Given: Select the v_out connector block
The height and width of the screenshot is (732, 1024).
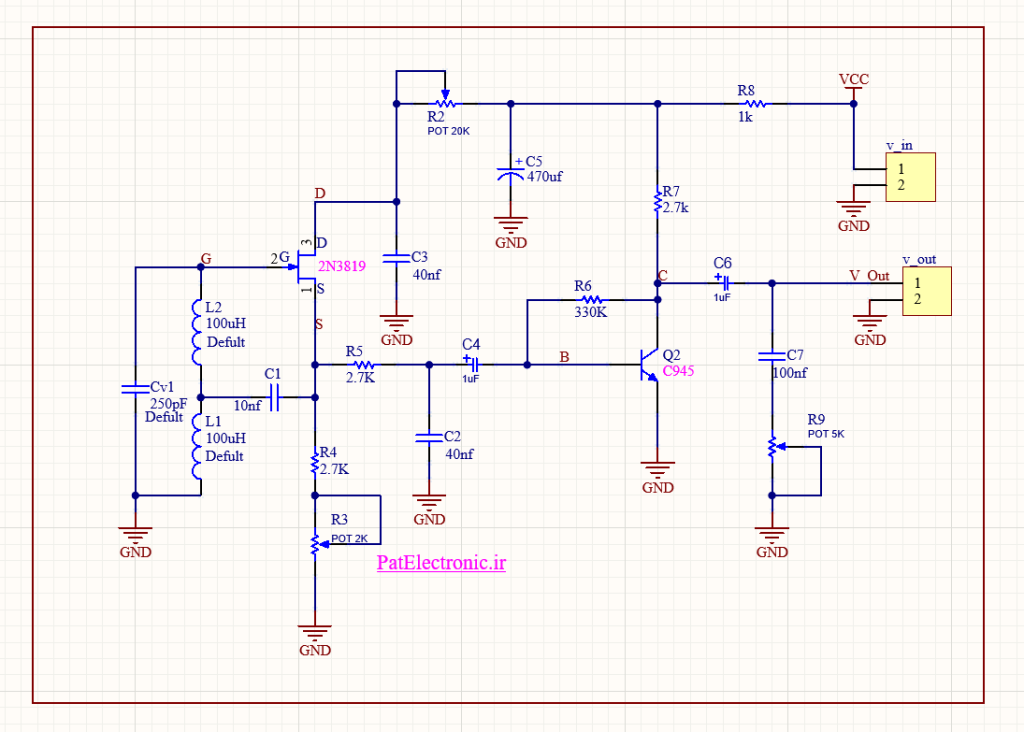Looking at the screenshot, I should pos(927,291).
